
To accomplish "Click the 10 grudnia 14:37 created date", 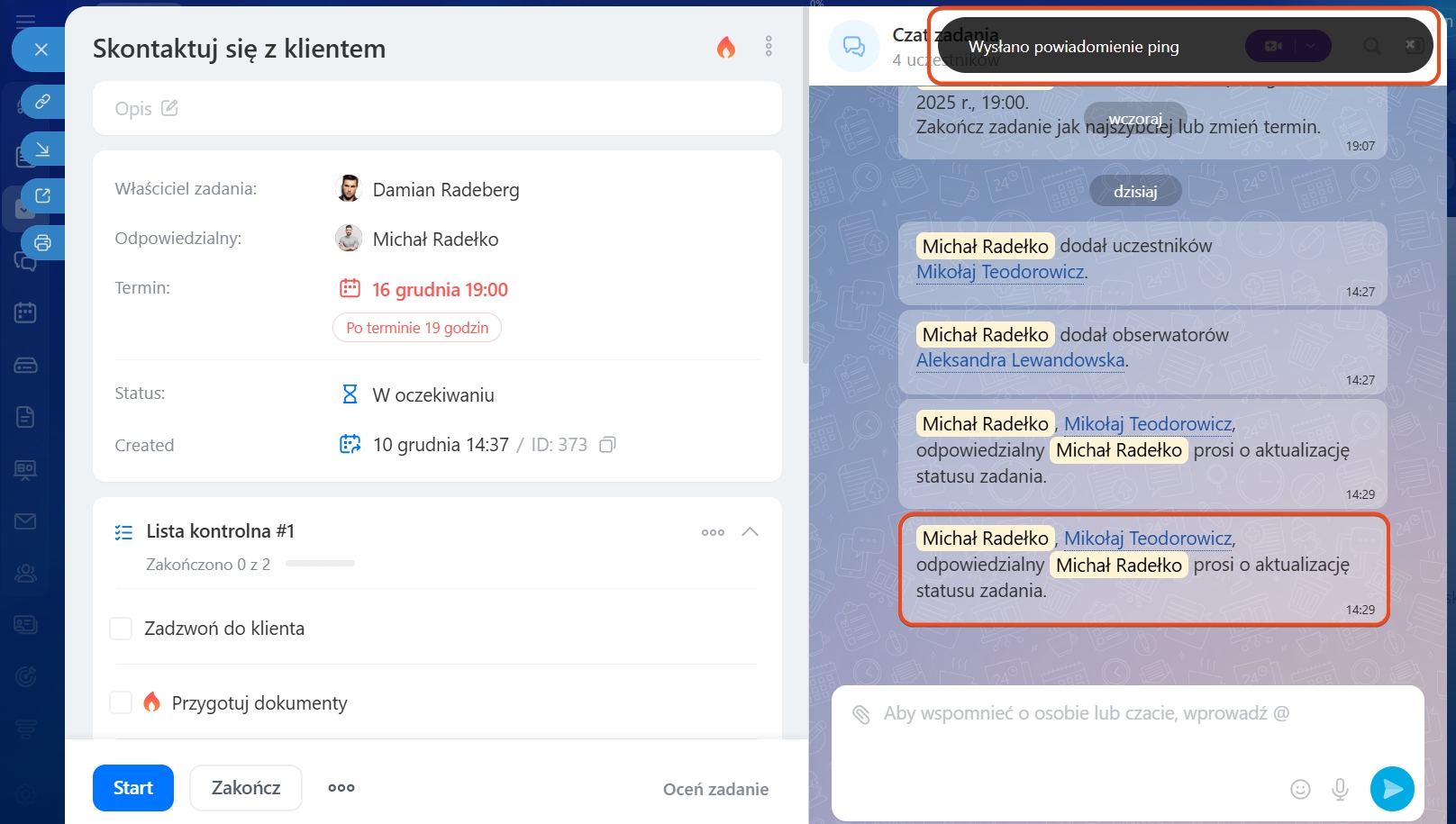I will click(x=441, y=444).
